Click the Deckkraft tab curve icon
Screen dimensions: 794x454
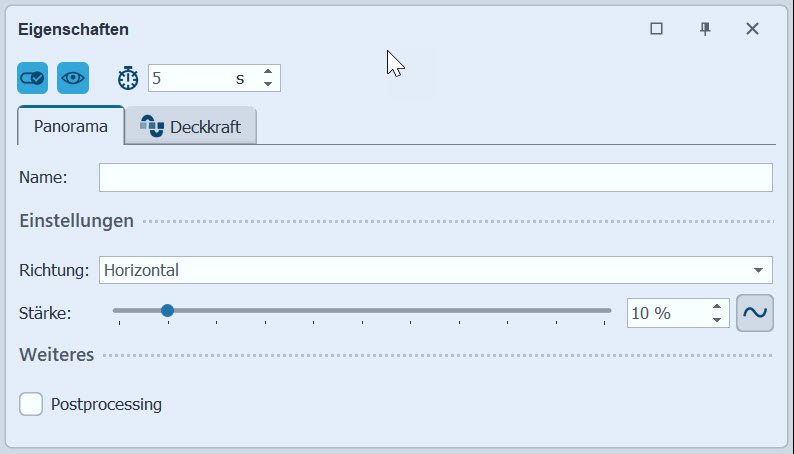pos(152,127)
